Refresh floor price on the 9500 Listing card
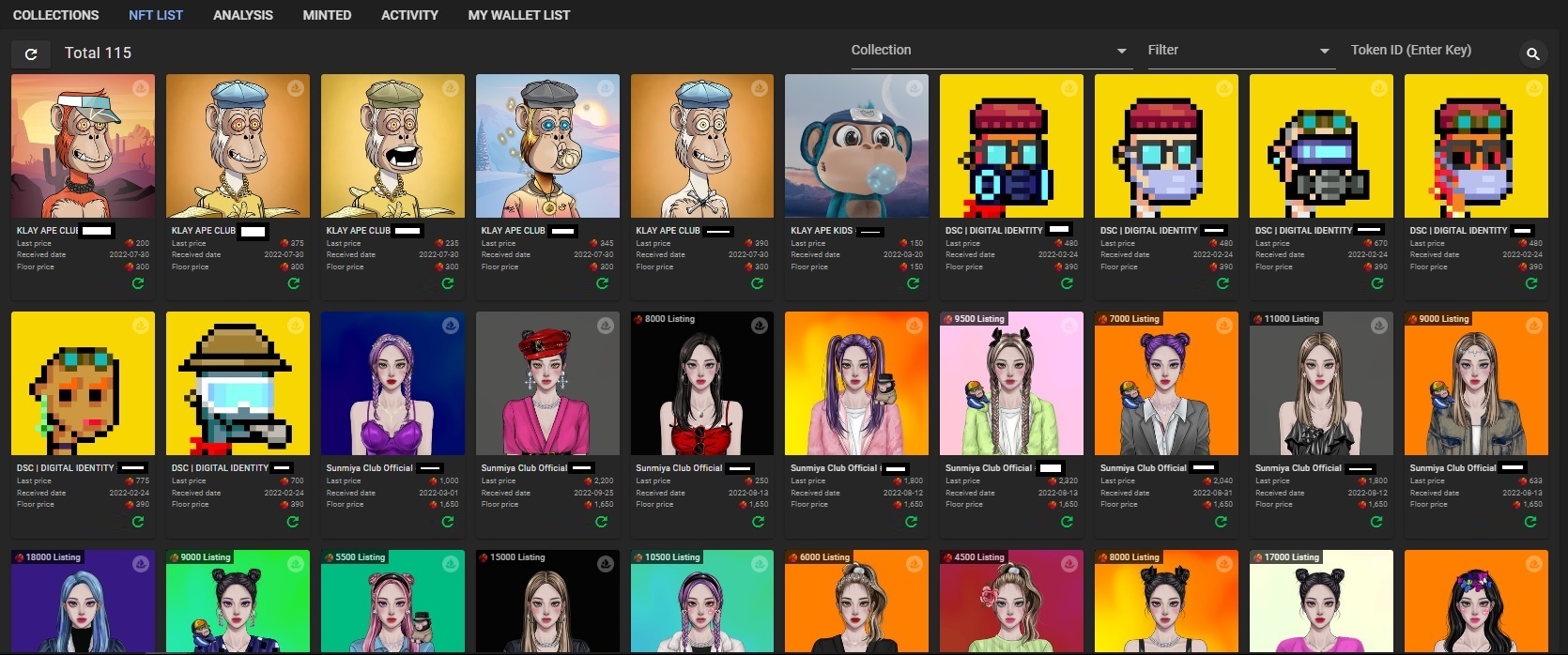Viewport: 1568px width, 655px height. [x=1067, y=522]
